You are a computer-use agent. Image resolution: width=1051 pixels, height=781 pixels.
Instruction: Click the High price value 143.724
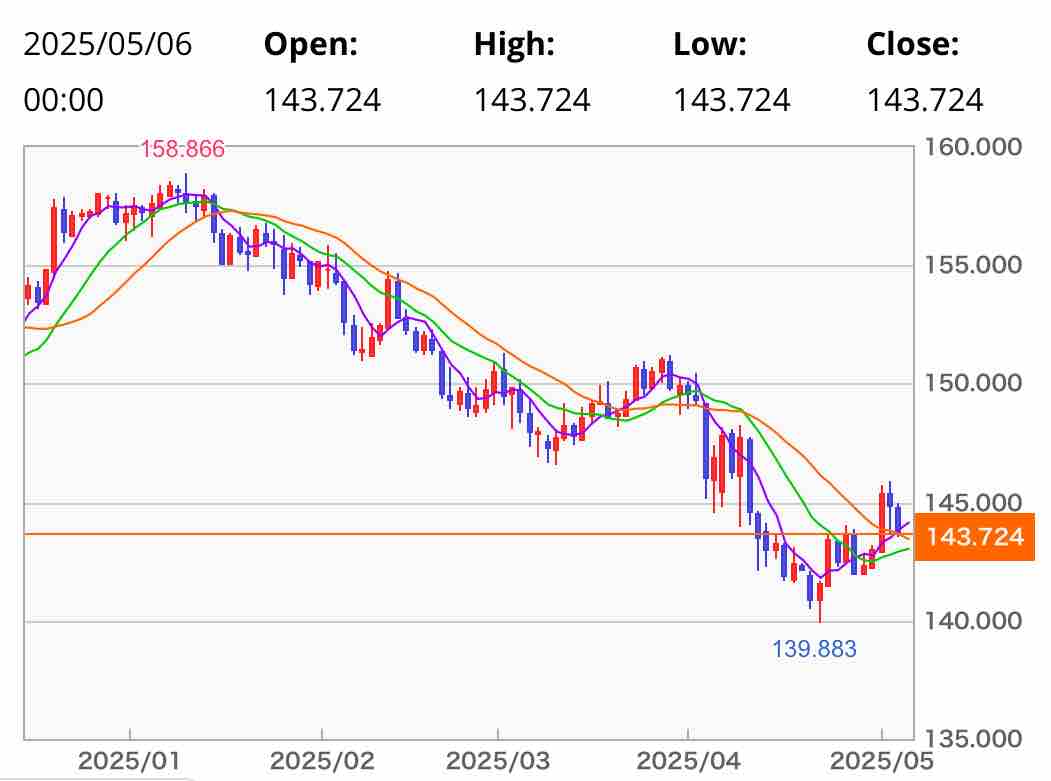(x=532, y=101)
